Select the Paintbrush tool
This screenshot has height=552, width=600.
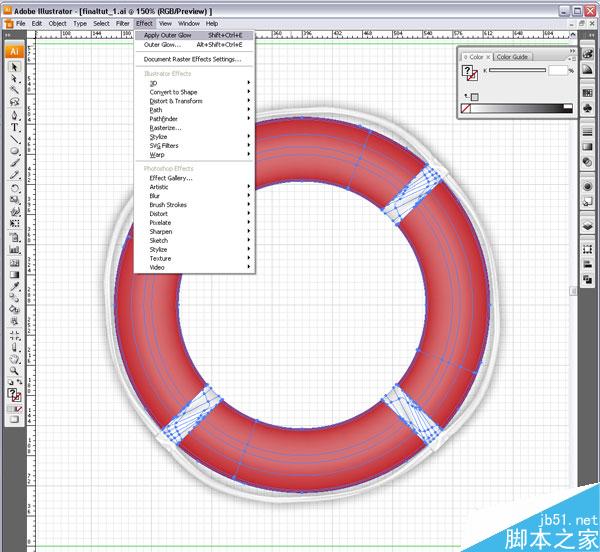pos(15,163)
